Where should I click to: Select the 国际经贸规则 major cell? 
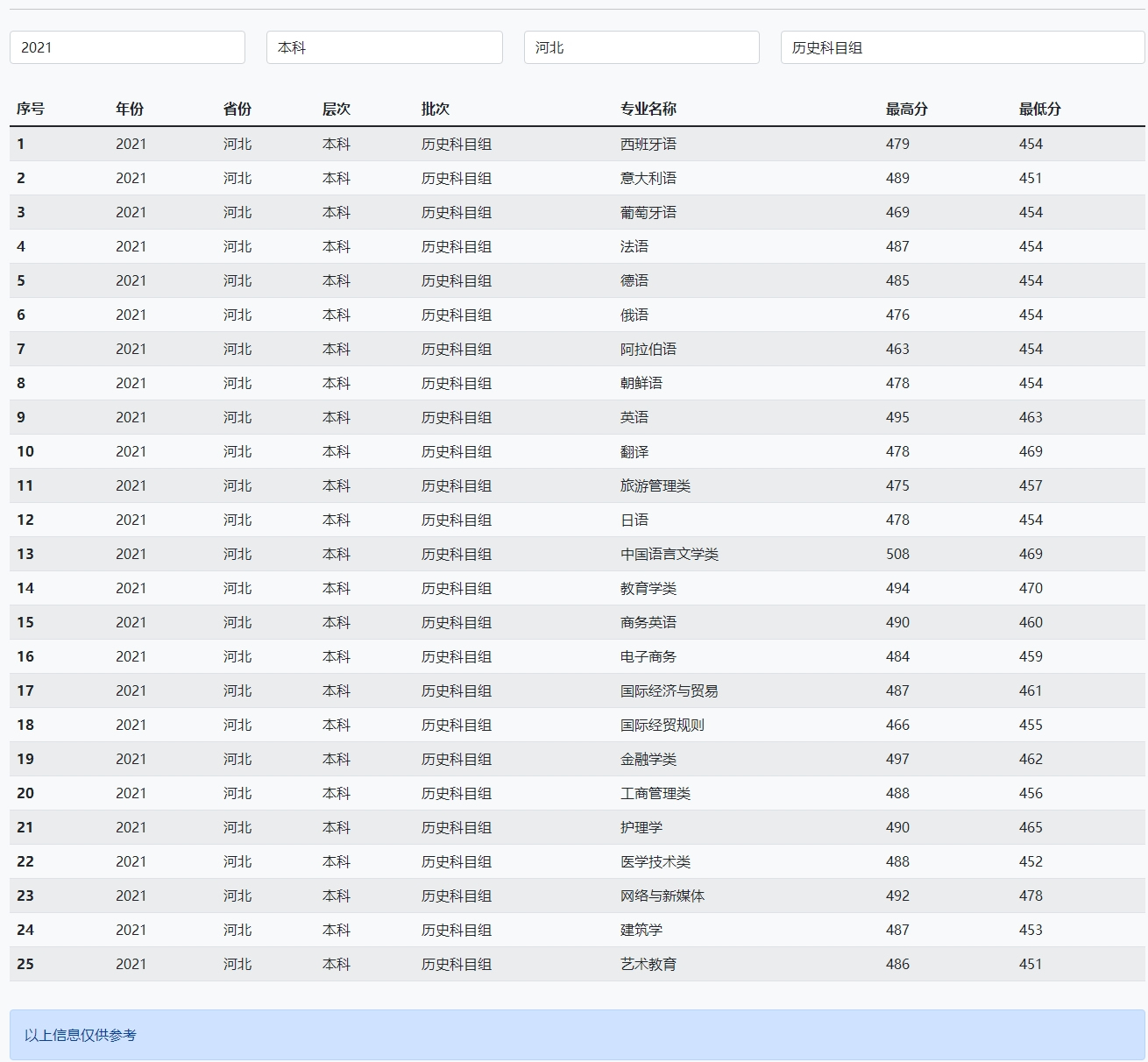click(x=663, y=725)
